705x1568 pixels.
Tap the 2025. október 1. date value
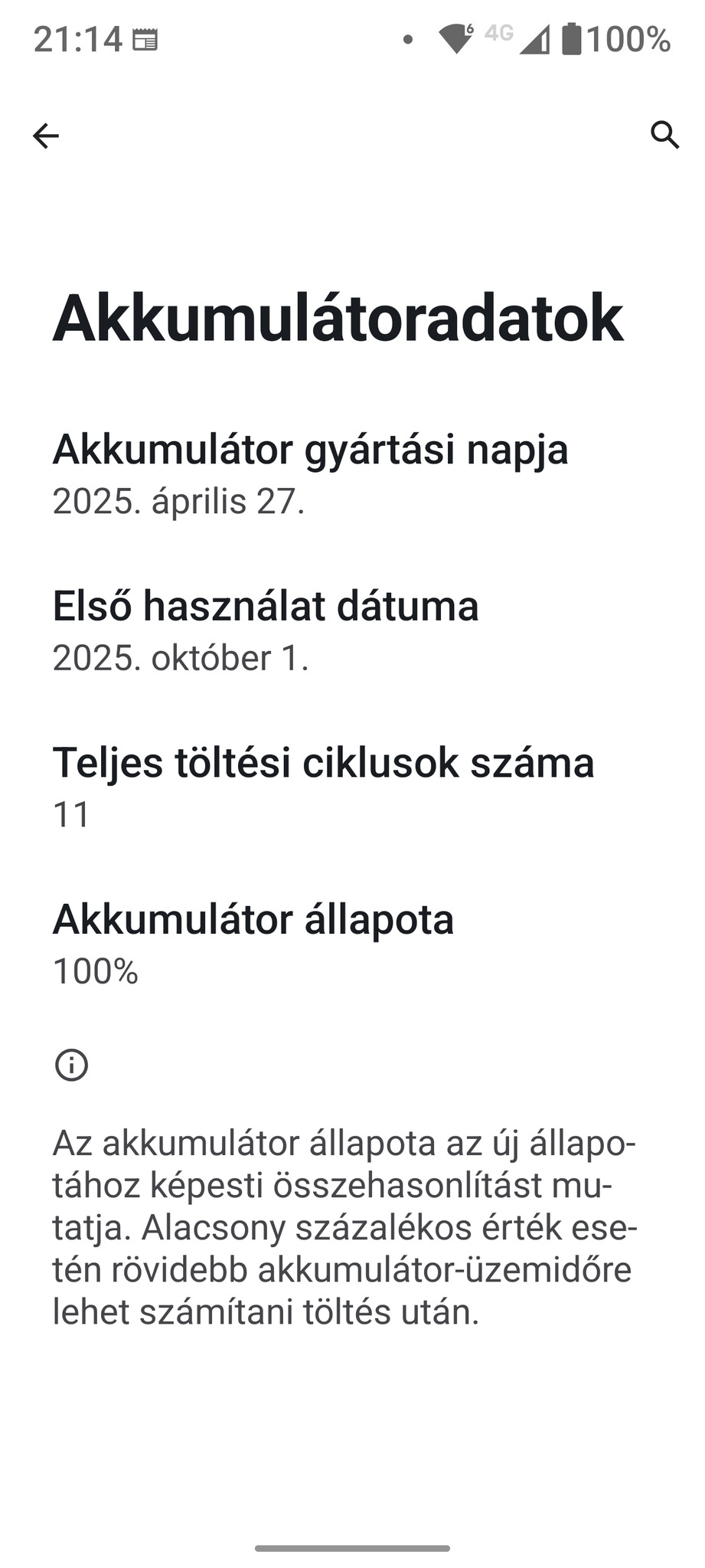(181, 658)
